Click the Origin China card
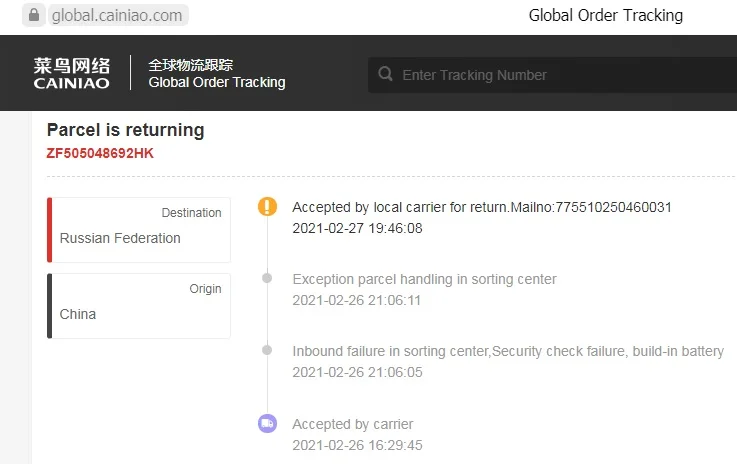The image size is (737, 464). coord(139,306)
